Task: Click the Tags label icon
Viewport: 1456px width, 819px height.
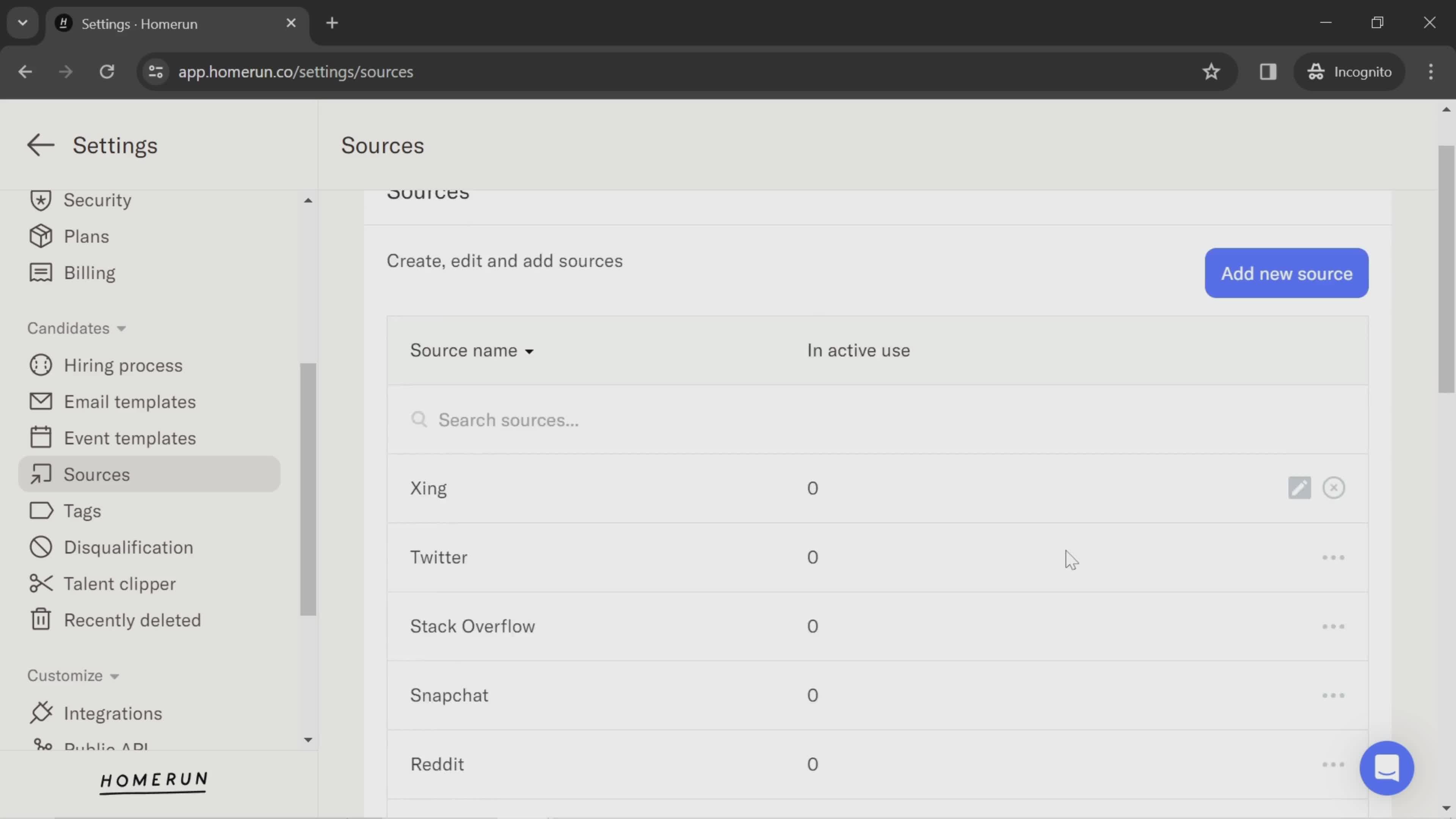Action: coord(41,511)
